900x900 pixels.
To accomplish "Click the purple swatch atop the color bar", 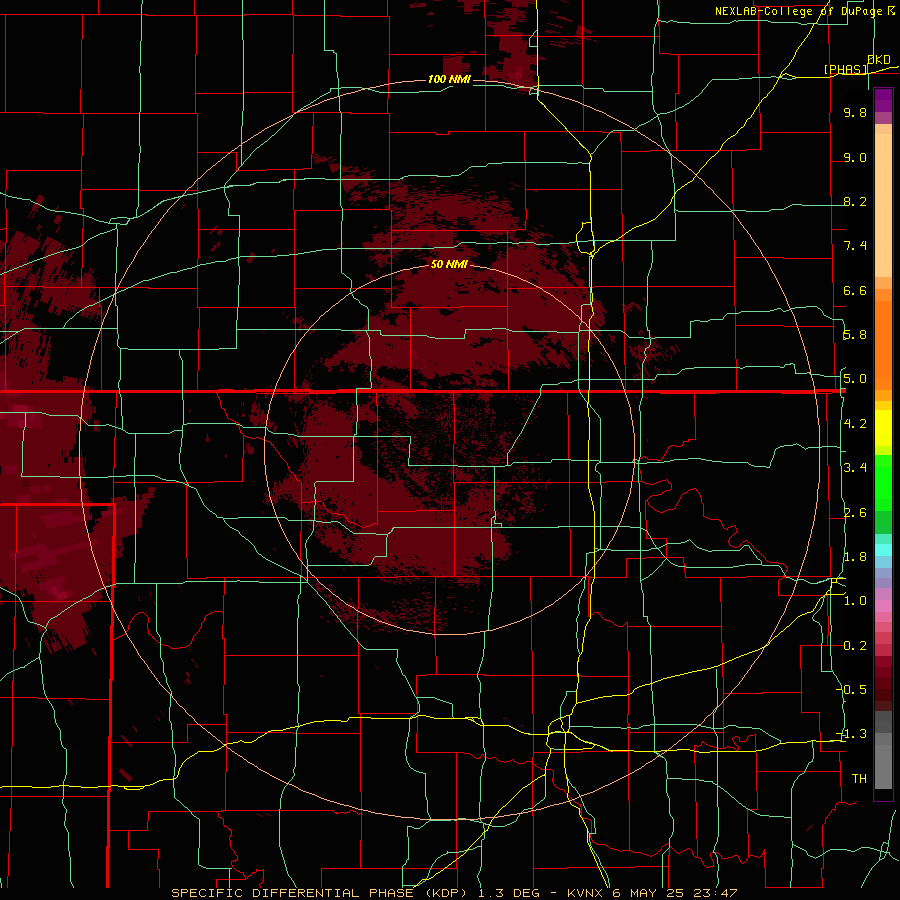I will (x=883, y=100).
